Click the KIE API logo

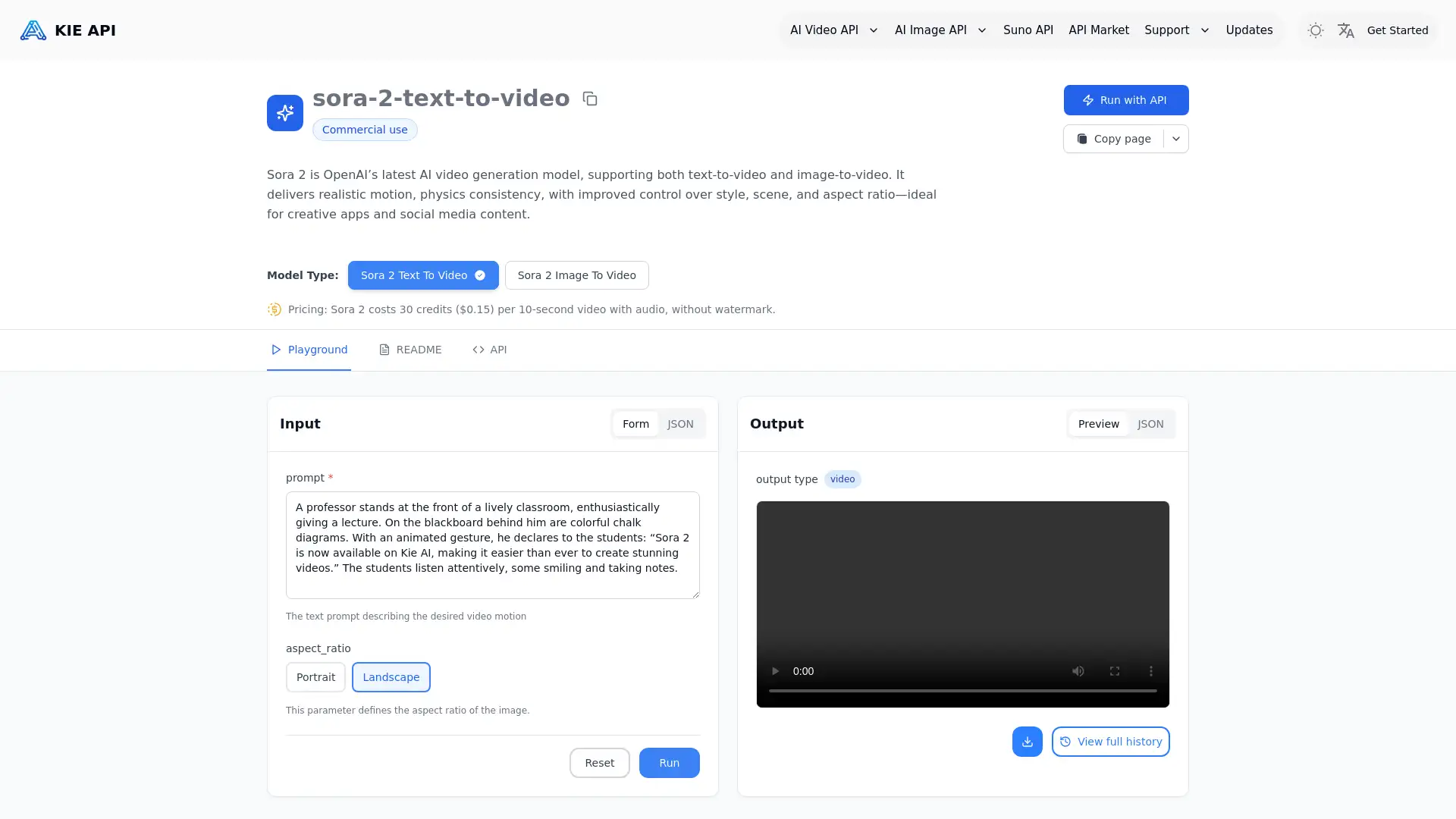[68, 30]
